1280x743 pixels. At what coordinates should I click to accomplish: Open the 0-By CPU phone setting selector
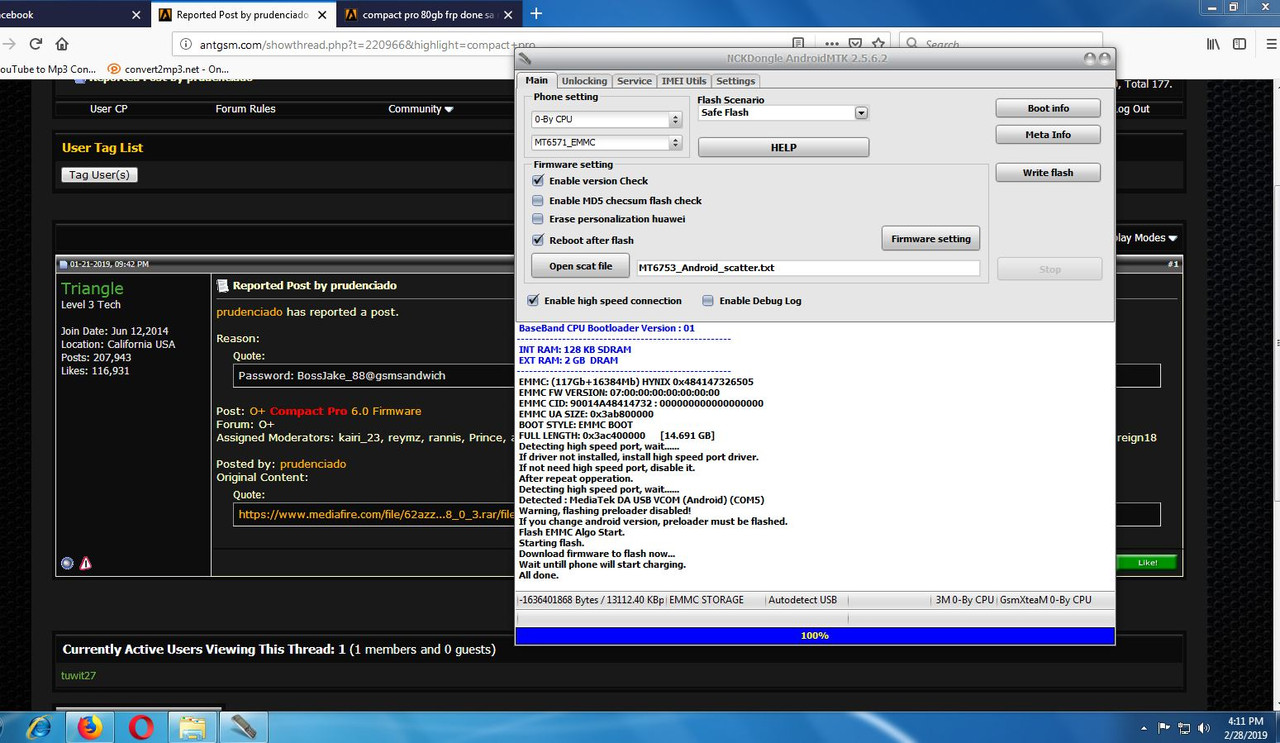[x=606, y=119]
